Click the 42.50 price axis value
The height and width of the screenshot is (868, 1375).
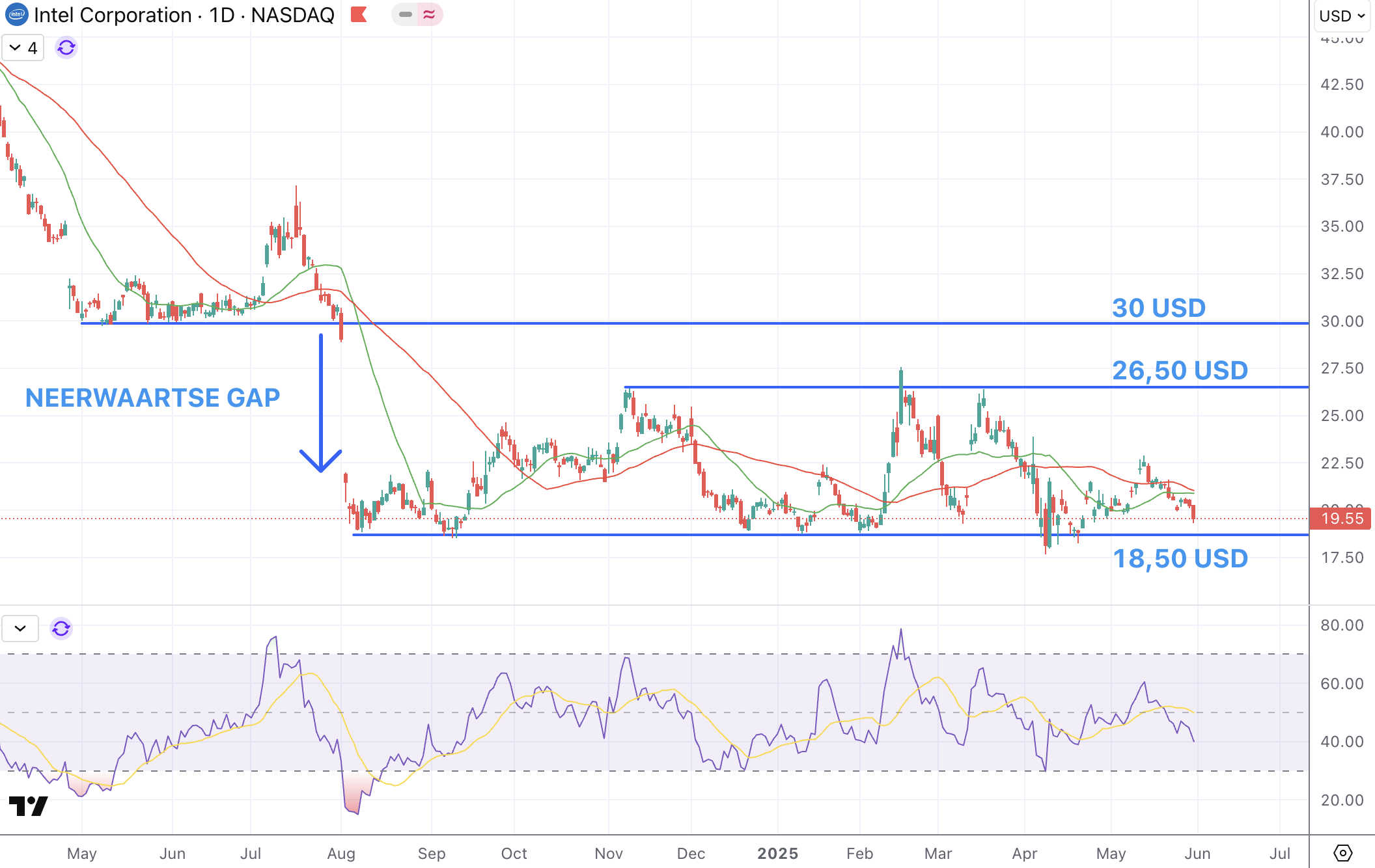1342,85
